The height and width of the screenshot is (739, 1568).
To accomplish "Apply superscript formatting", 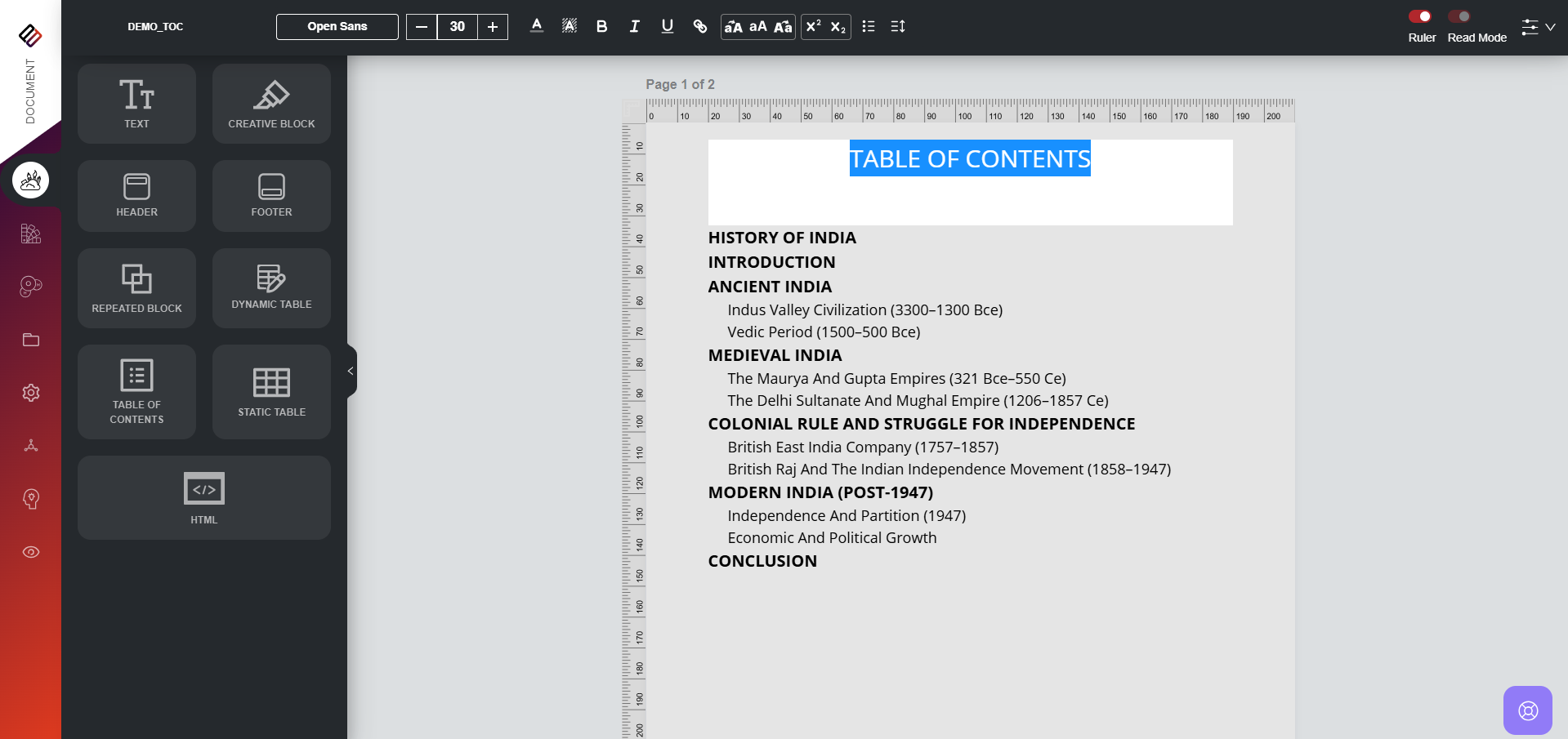I will tap(814, 26).
